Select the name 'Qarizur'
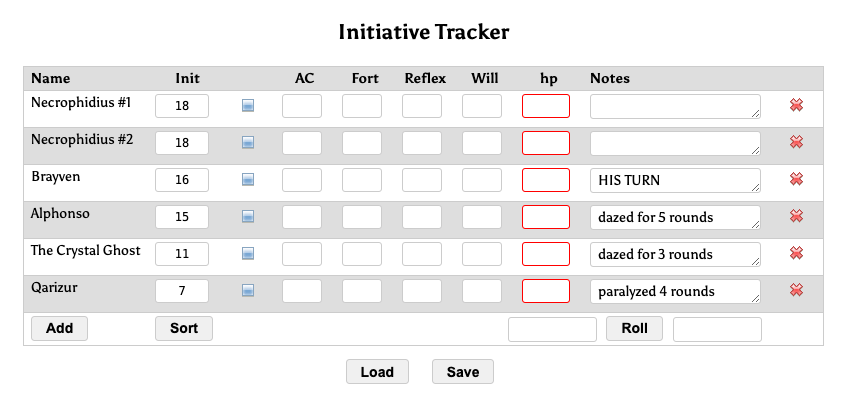This screenshot has width=847, height=399. click(x=54, y=288)
